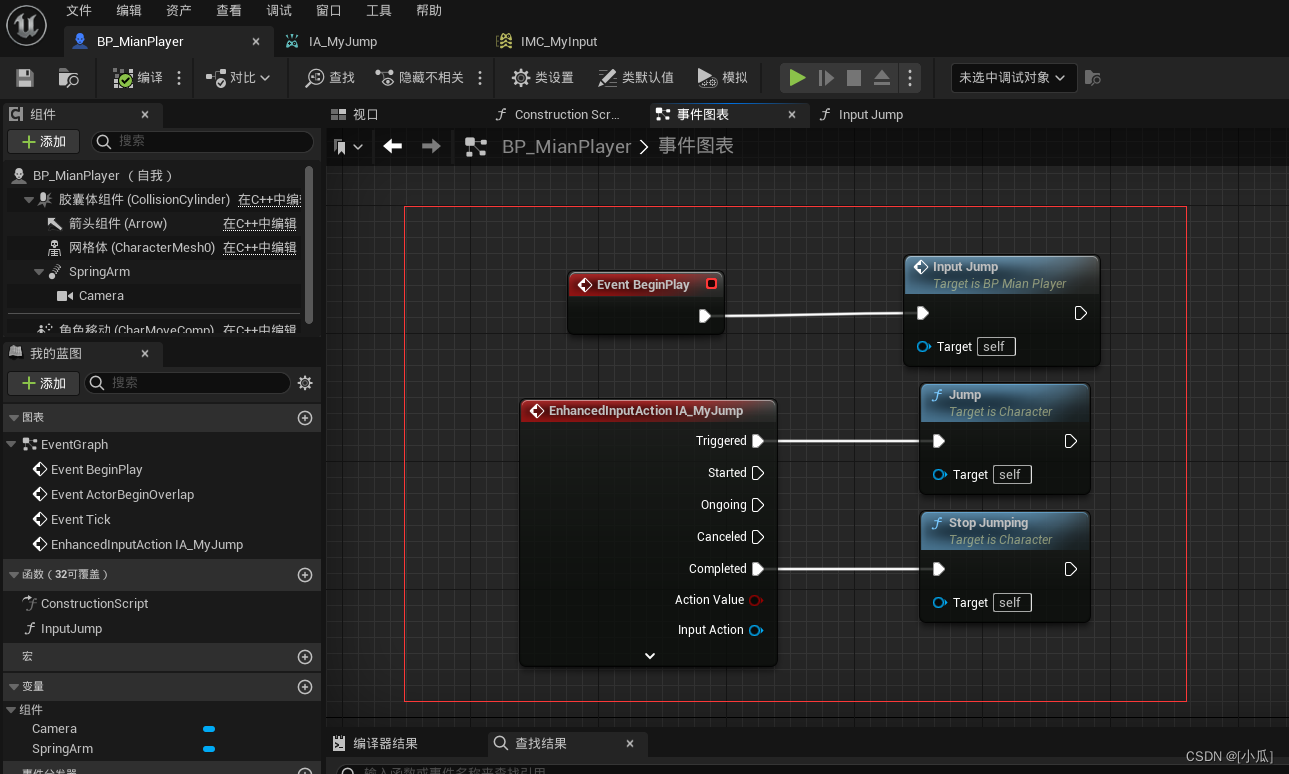Click 添加 button in My Blueprint panel
The image size is (1289, 774).
click(43, 383)
